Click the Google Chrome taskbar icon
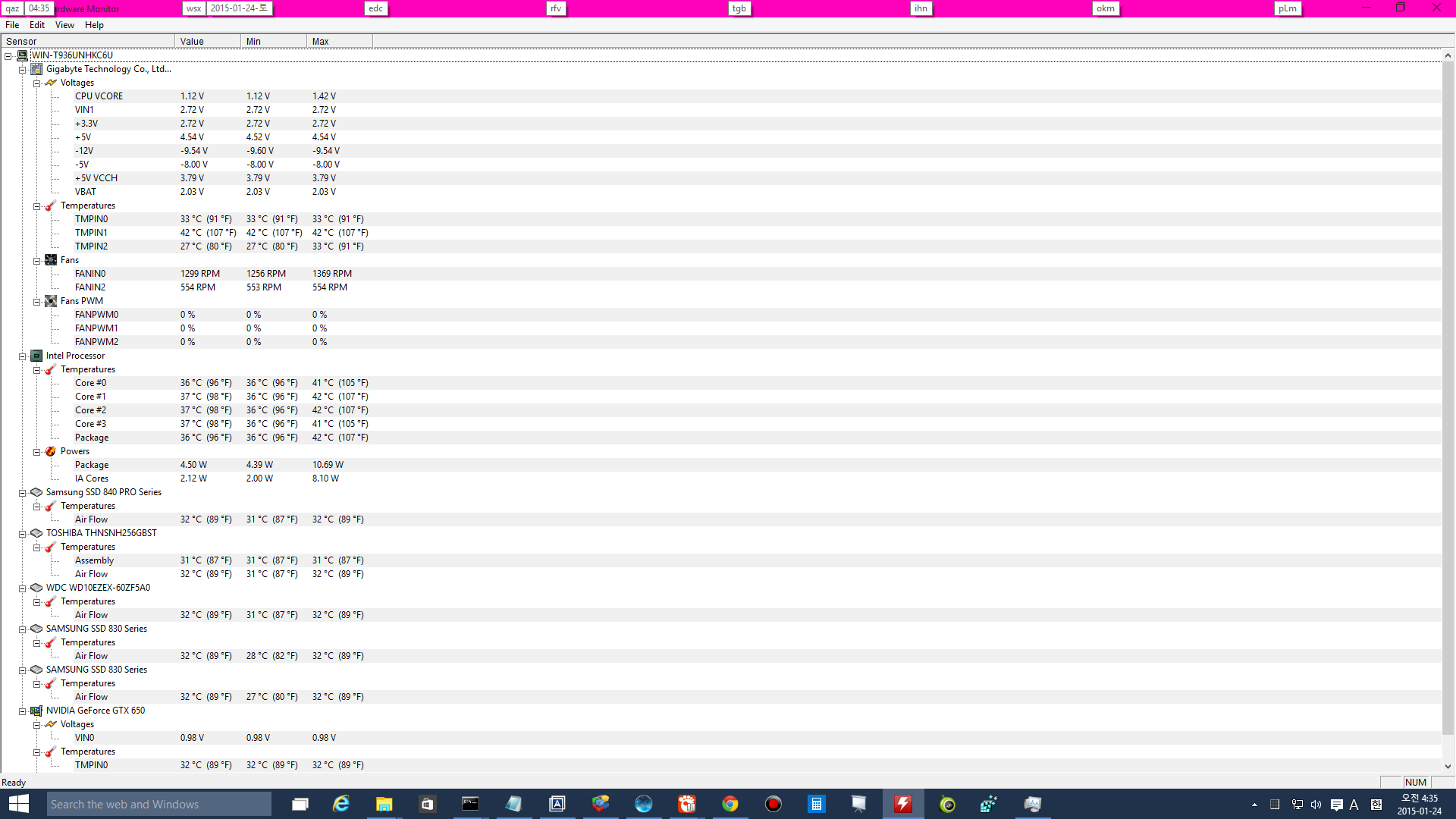 (x=729, y=803)
